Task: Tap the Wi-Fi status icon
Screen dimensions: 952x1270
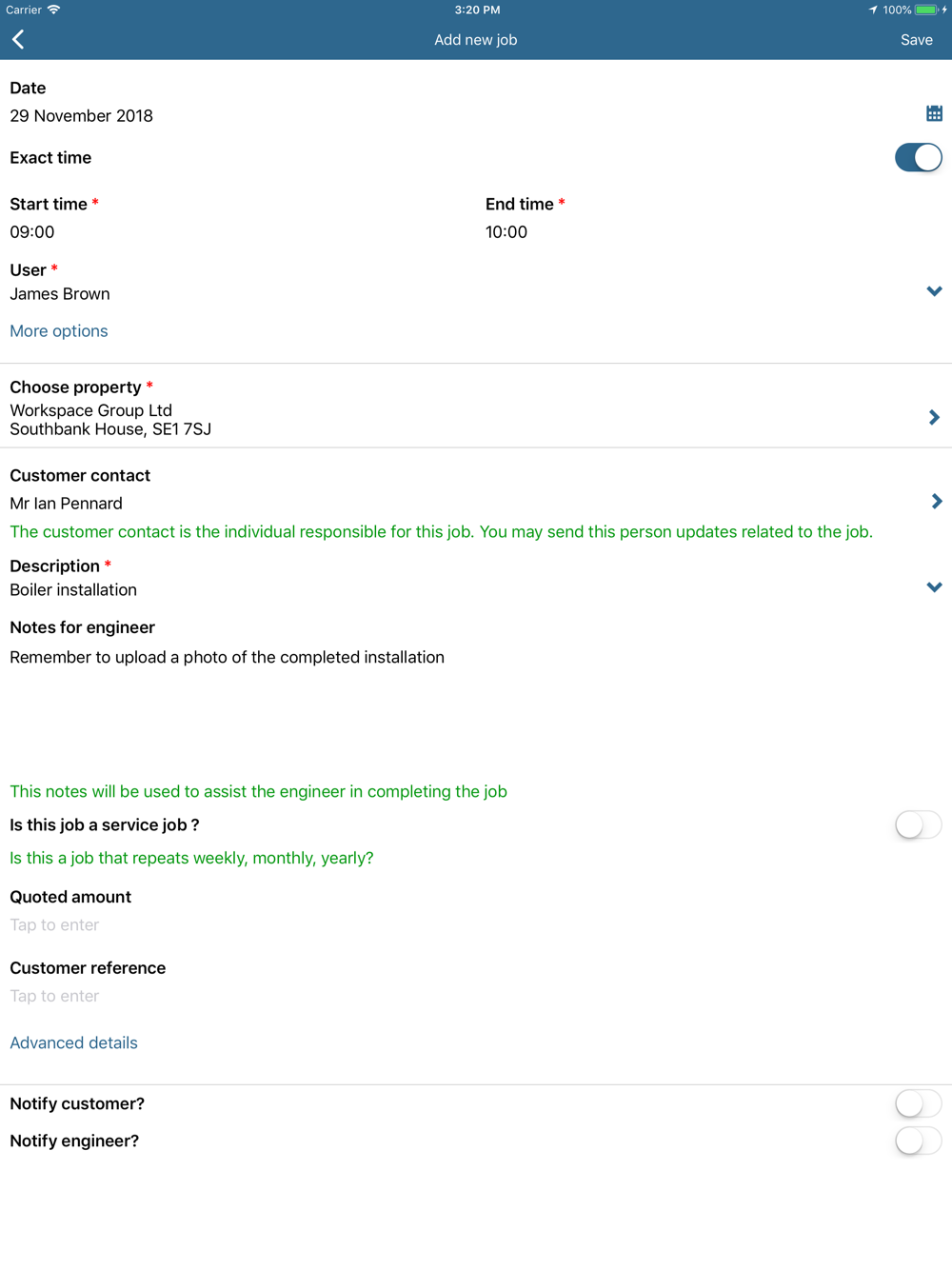Action: (54, 10)
